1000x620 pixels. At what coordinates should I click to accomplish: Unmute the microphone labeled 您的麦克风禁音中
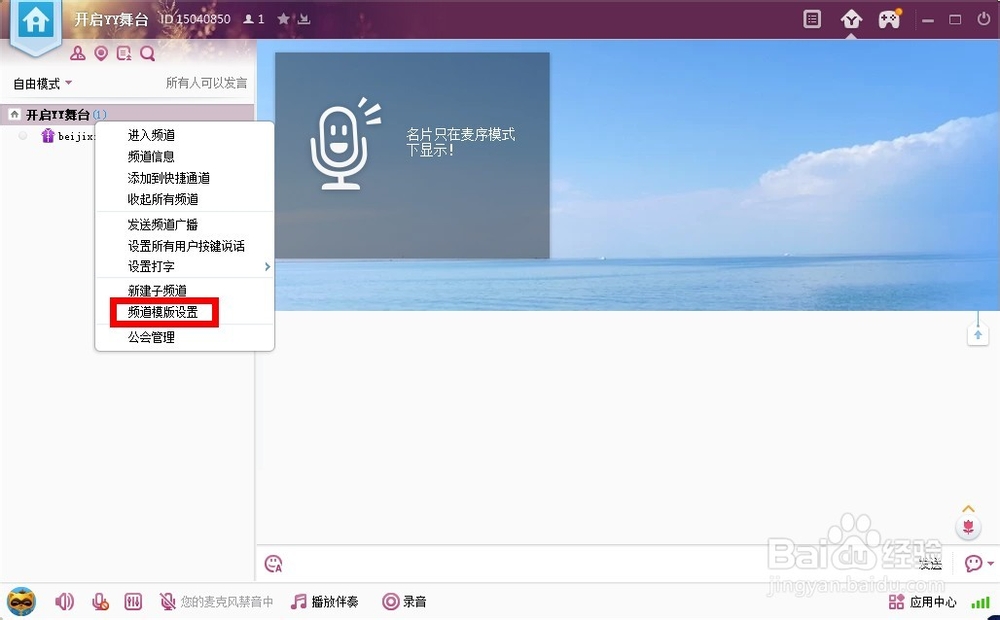click(169, 602)
